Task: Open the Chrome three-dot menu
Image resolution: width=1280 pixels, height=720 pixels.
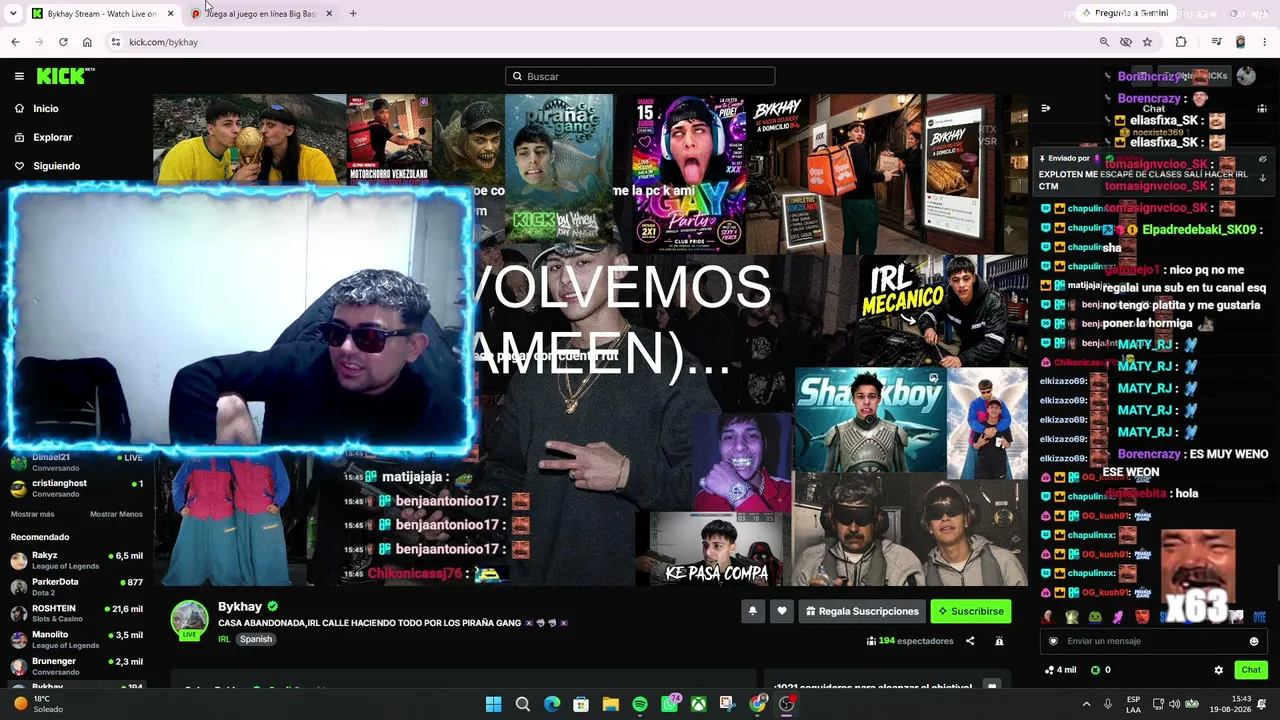Action: (1264, 42)
